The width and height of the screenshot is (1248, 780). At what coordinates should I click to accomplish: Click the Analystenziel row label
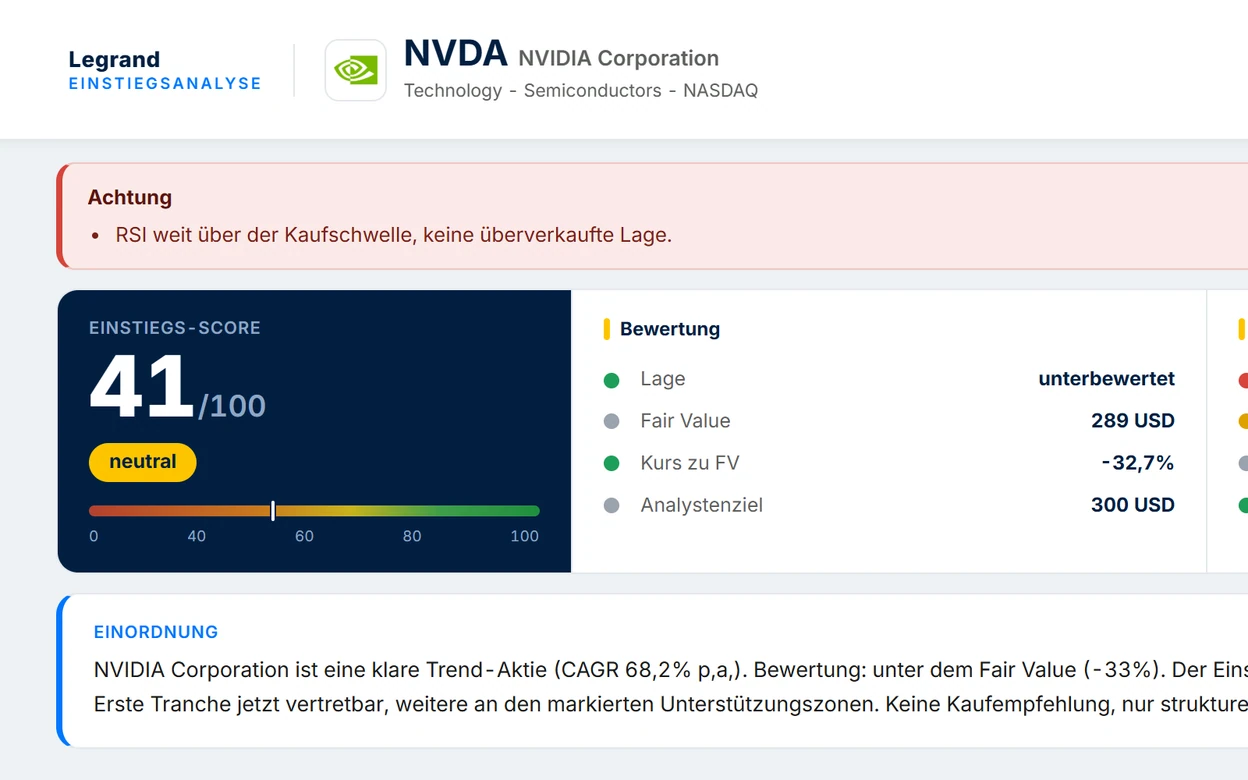[702, 505]
